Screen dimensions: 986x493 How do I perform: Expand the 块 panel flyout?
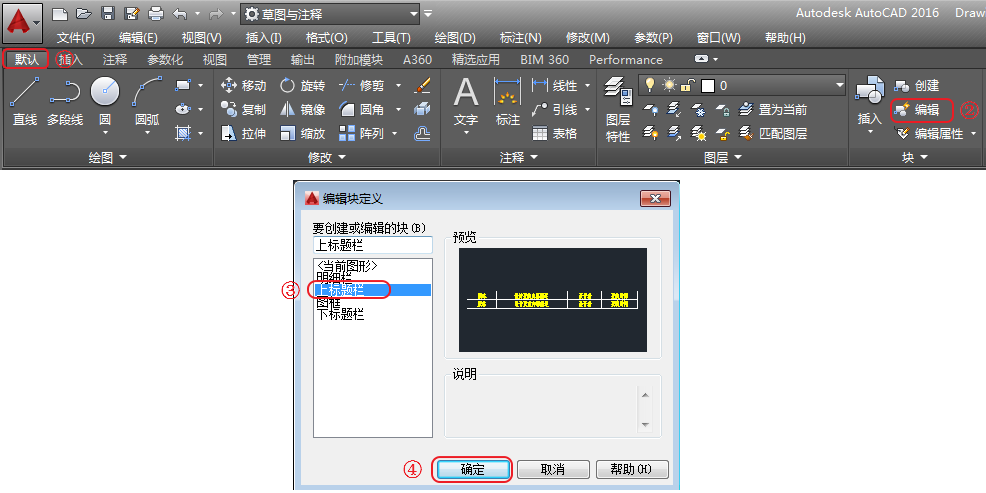pyautogui.click(x=915, y=158)
